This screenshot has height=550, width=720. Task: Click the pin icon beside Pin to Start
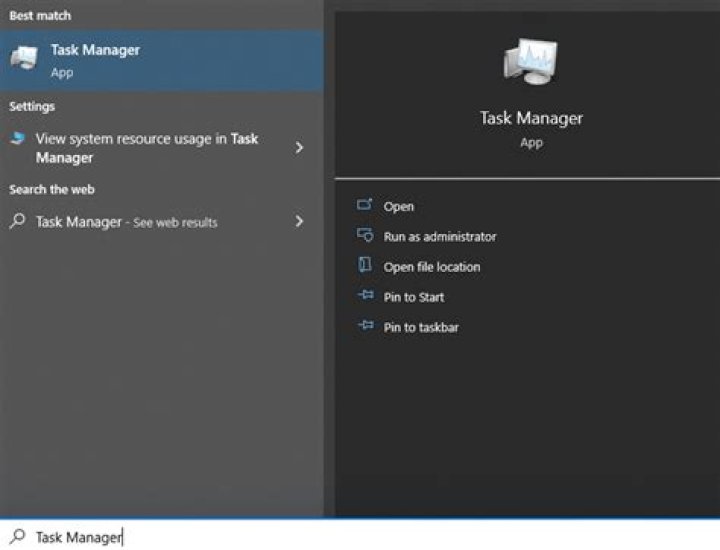coord(364,297)
